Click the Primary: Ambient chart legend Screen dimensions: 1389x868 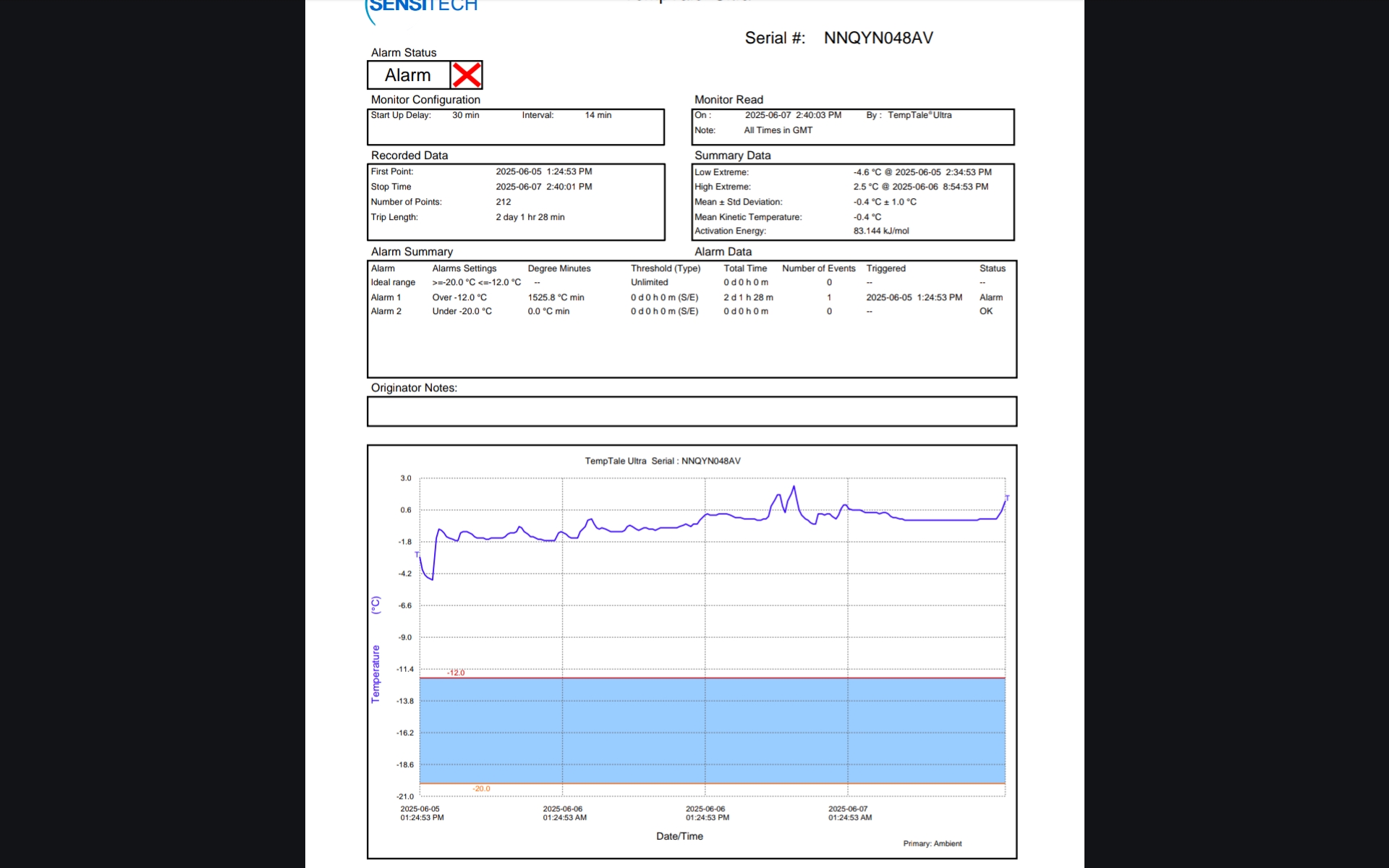(x=932, y=843)
